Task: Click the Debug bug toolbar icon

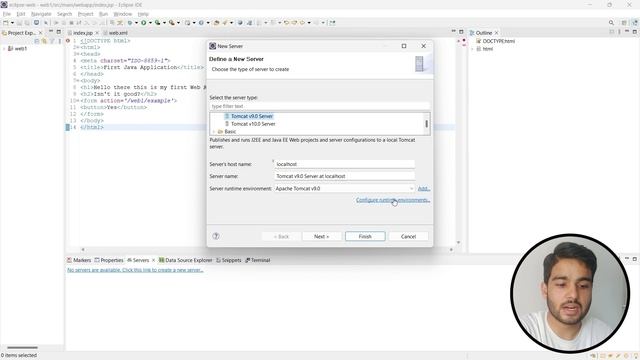Action: (130, 23)
